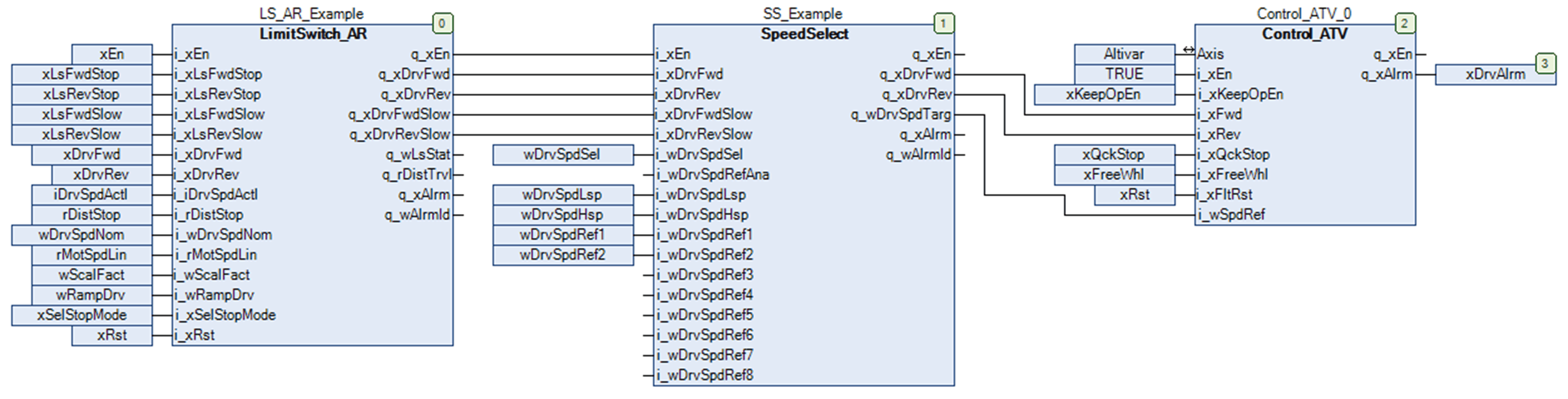Click the i_xQckStop pin on Control_ATV

[x=1234, y=155]
